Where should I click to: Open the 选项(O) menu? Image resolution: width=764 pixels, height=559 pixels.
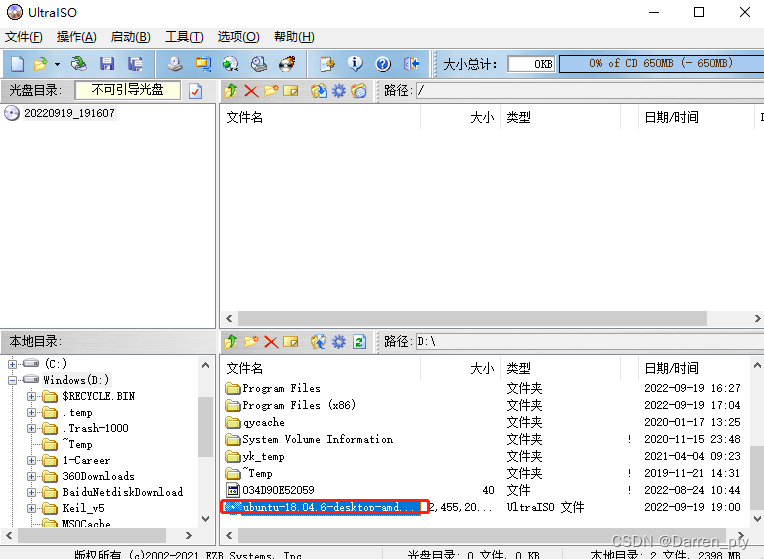coord(238,37)
